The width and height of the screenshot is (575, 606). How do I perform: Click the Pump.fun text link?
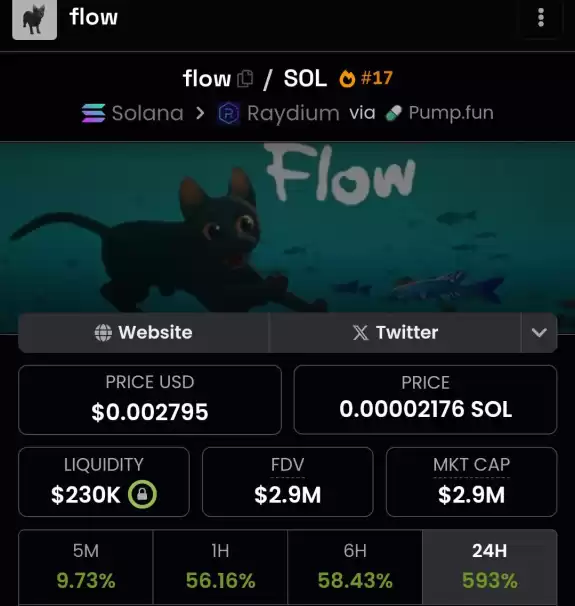pyautogui.click(x=451, y=113)
